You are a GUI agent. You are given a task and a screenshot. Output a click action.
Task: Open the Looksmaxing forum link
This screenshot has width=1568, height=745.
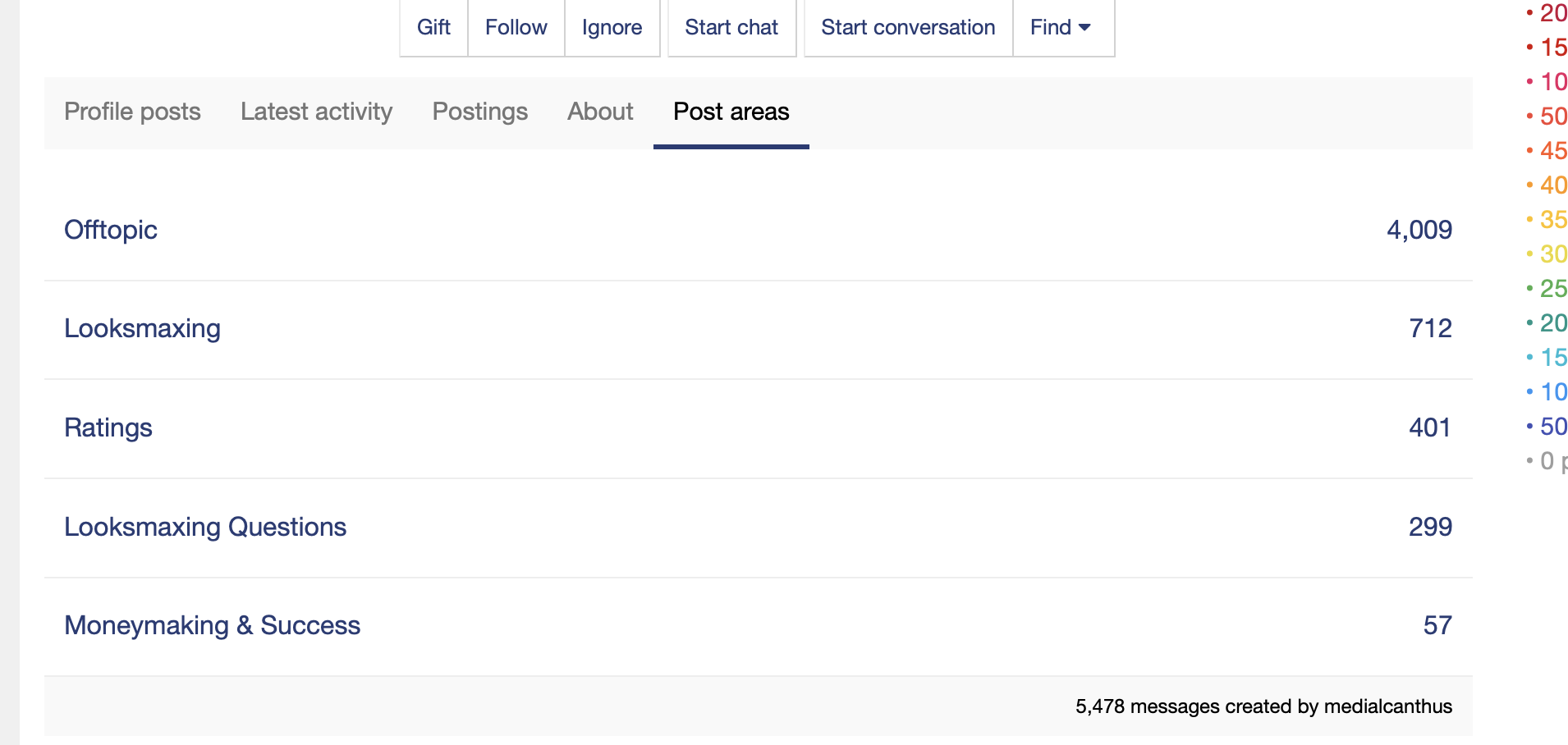click(x=142, y=328)
